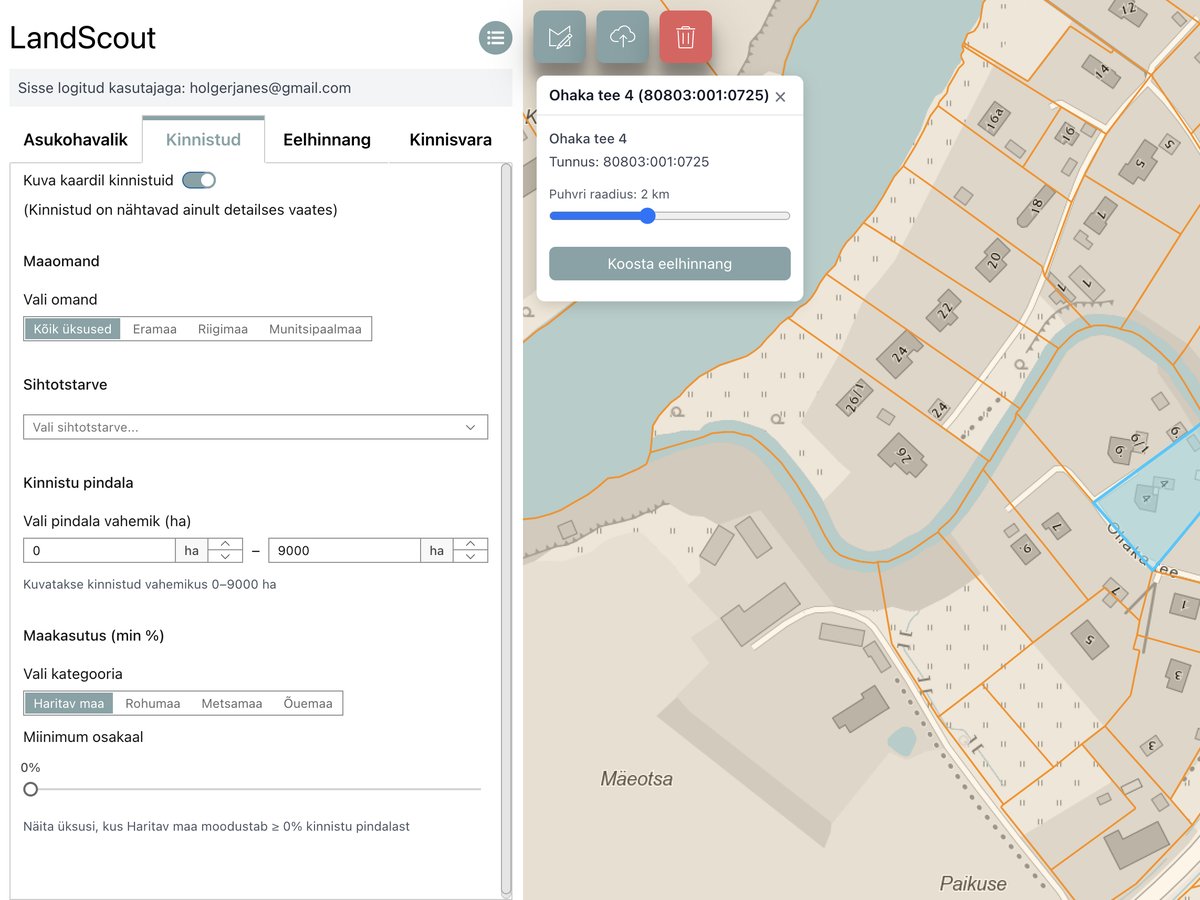This screenshot has width=1200, height=900.
Task: Click the Paikuse map label
Action: pos(973,884)
